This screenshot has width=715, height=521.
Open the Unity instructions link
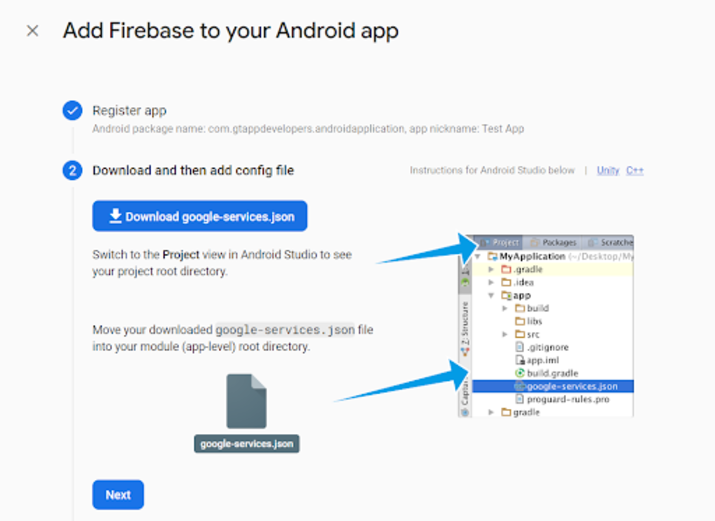tap(608, 171)
